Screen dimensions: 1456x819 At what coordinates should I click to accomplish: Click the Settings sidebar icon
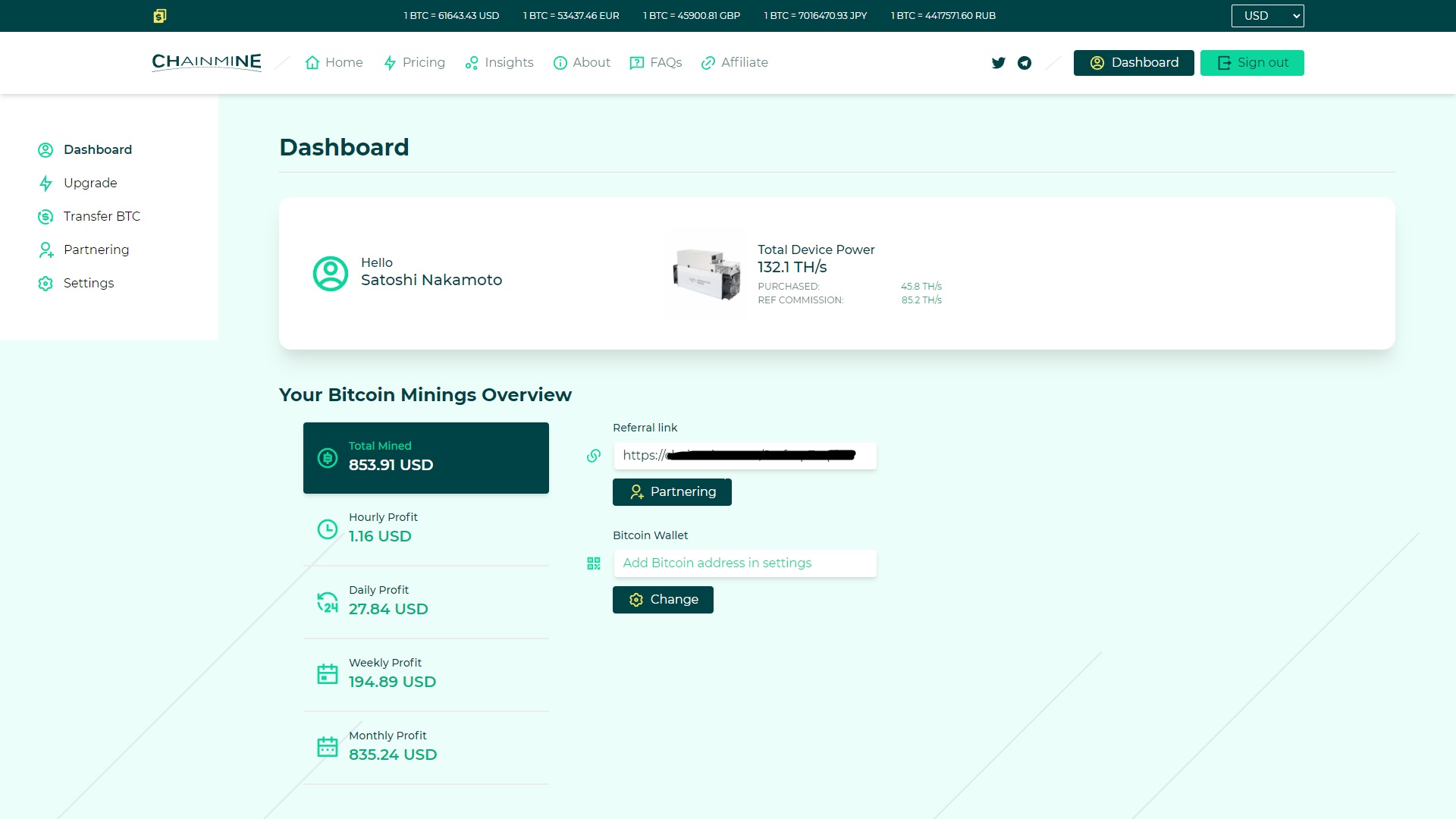[x=45, y=282]
